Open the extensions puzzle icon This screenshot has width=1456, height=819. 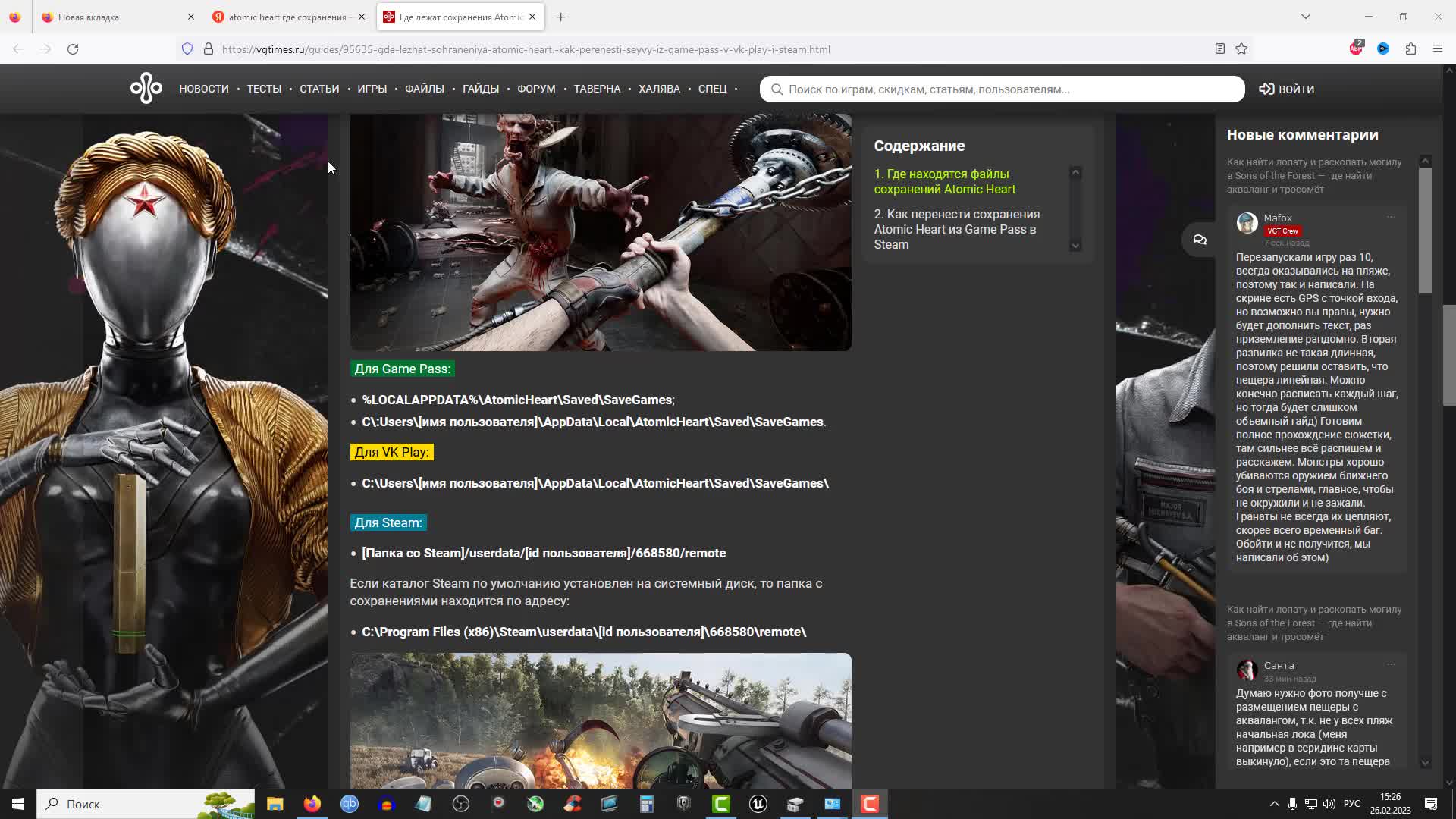pyautogui.click(x=1410, y=49)
